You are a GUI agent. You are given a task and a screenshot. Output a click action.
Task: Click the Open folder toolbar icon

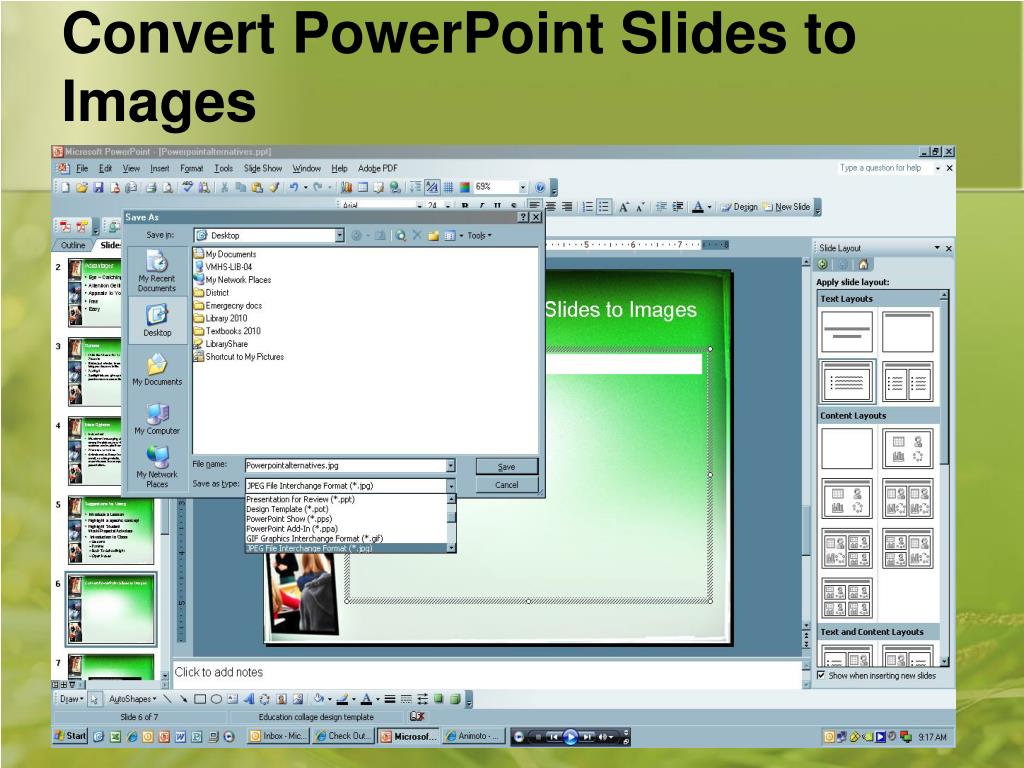pos(82,187)
